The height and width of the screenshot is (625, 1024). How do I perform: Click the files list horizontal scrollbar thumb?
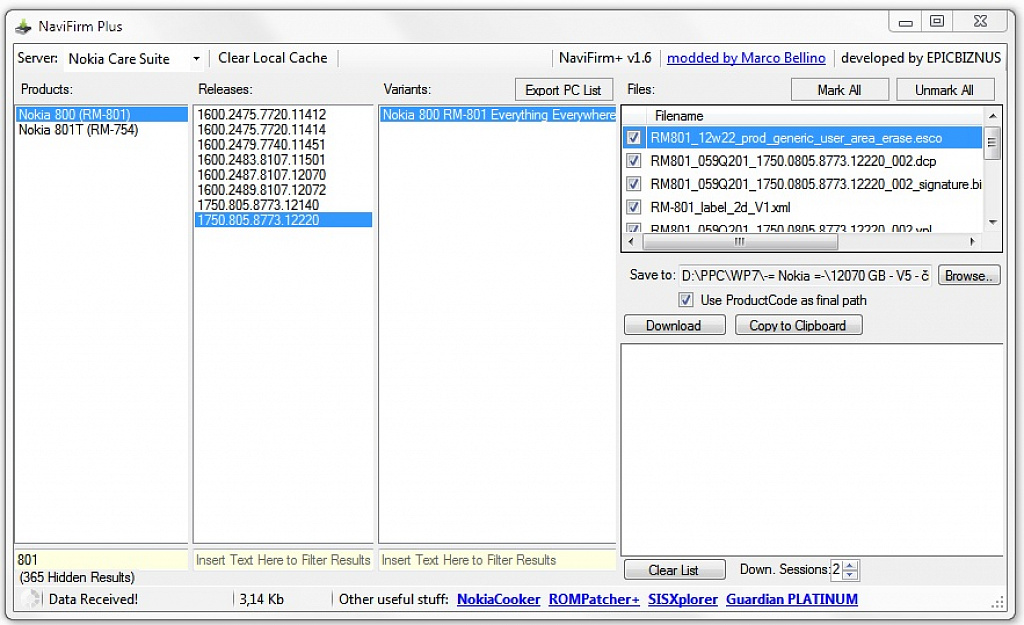pyautogui.click(x=740, y=242)
